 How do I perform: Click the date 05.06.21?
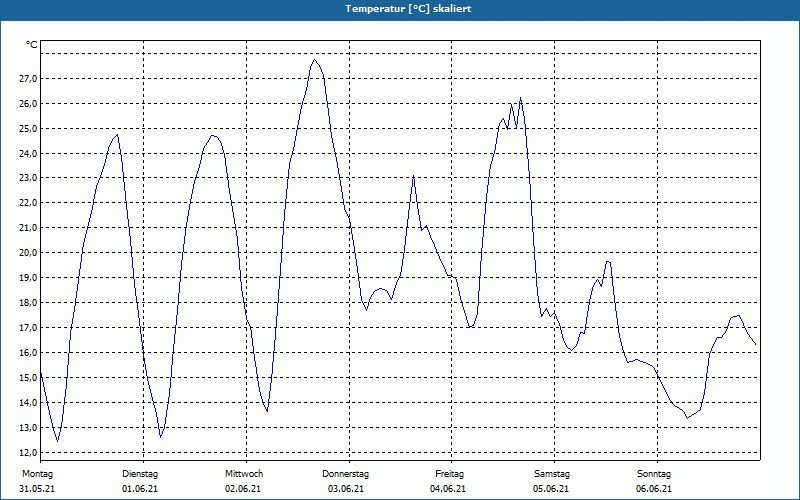[551, 489]
